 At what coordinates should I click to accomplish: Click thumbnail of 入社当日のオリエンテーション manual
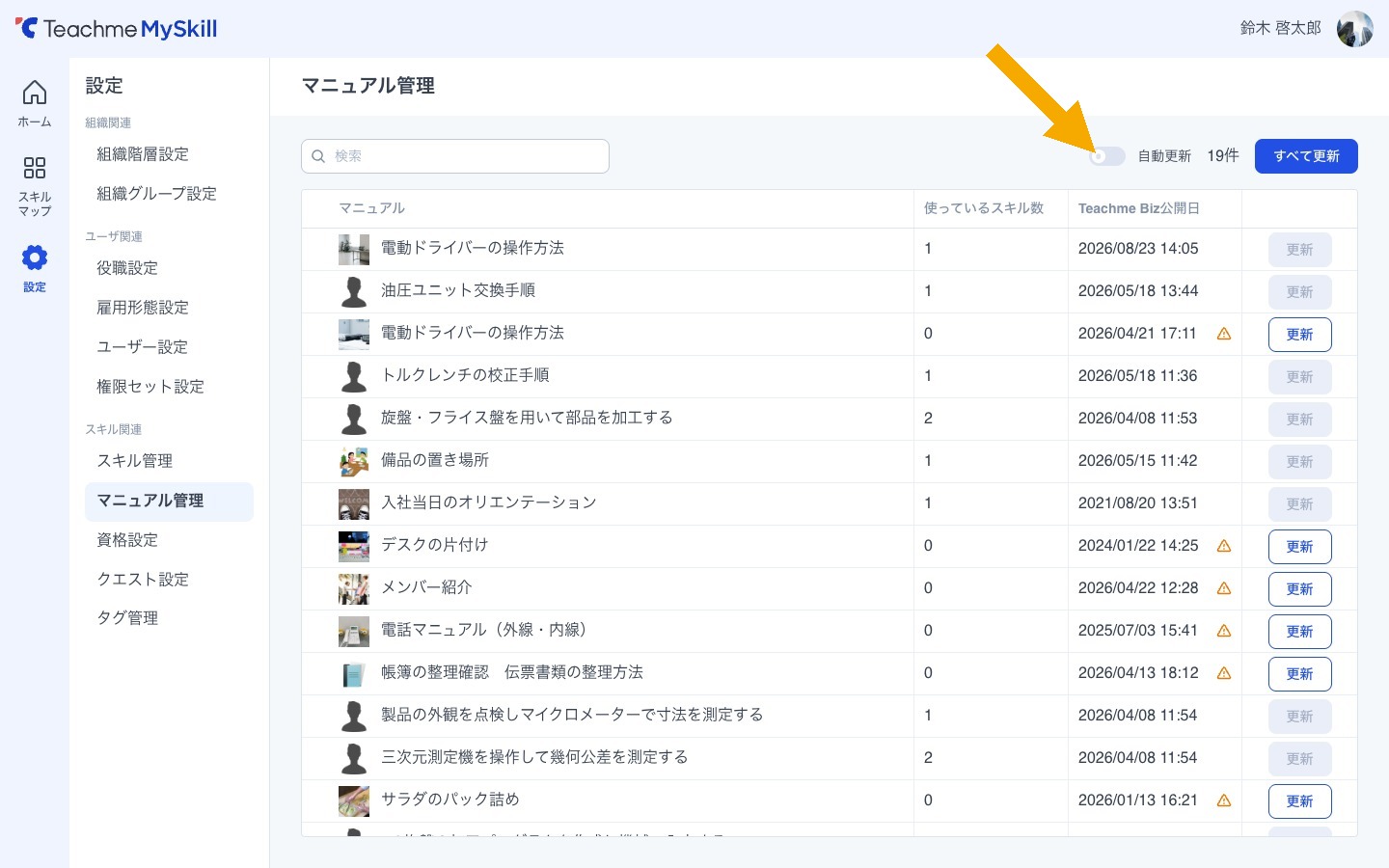(354, 504)
